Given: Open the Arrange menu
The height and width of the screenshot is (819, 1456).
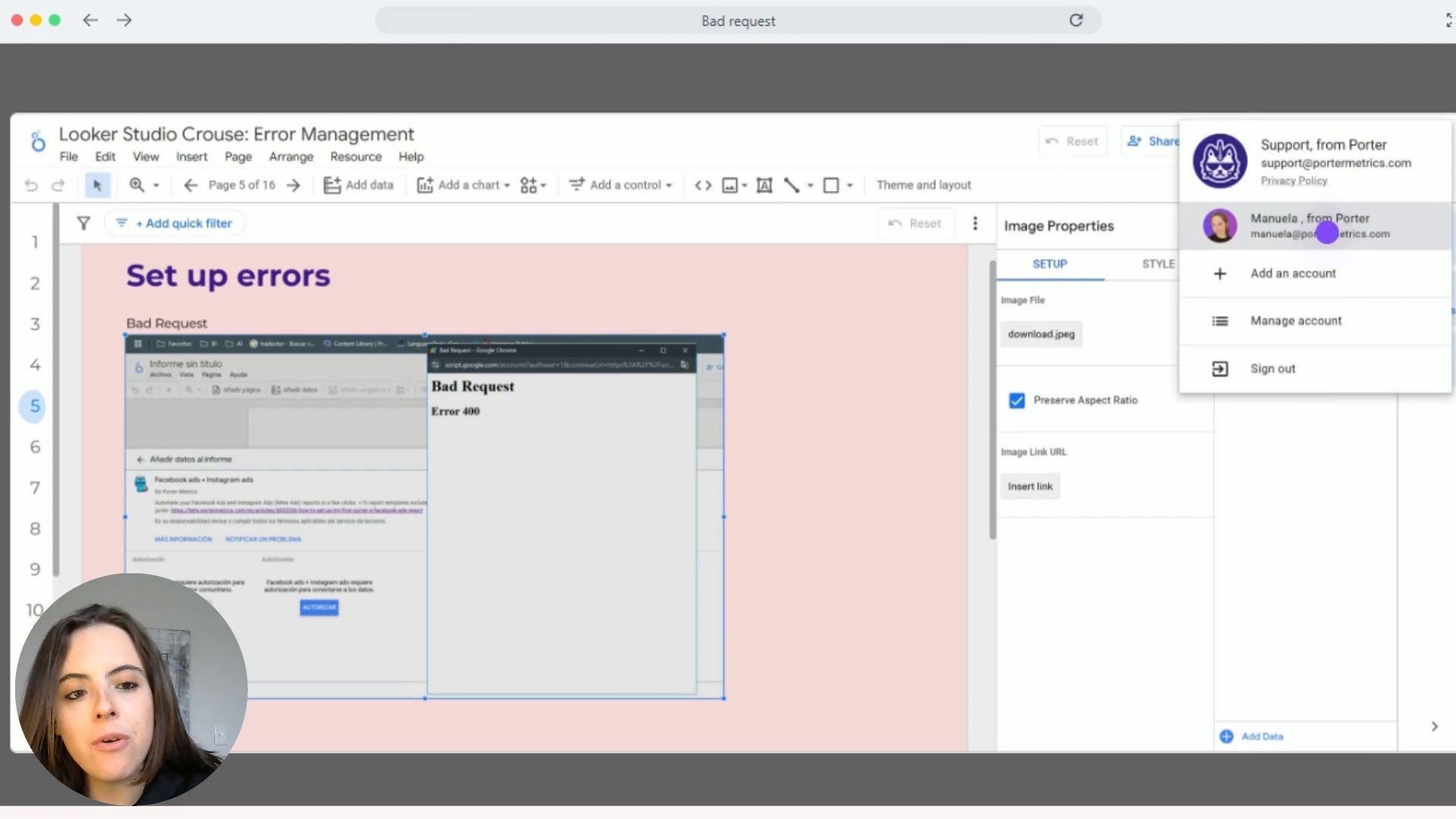Looking at the screenshot, I should coord(290,157).
